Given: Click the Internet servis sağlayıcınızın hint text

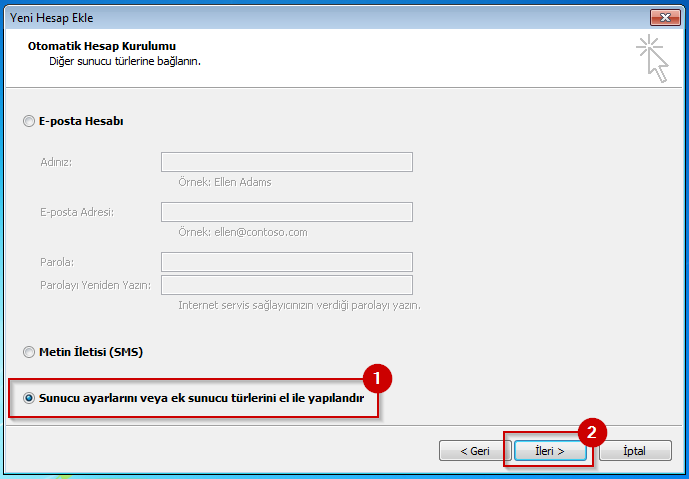Looking at the screenshot, I should pyautogui.click(x=298, y=305).
